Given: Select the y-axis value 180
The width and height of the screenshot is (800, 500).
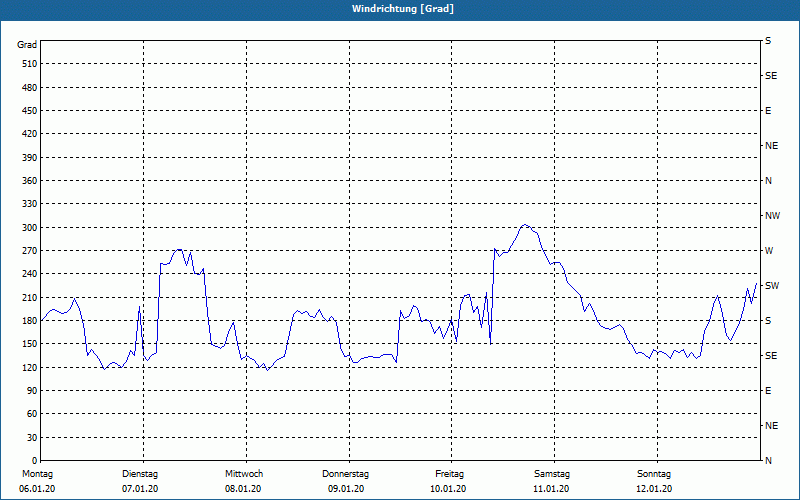Looking at the screenshot, I should click(x=29, y=321).
